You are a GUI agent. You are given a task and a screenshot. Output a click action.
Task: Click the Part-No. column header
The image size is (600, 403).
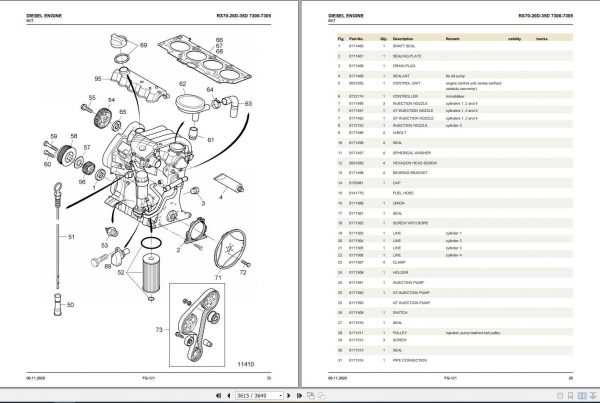pyautogui.click(x=356, y=39)
